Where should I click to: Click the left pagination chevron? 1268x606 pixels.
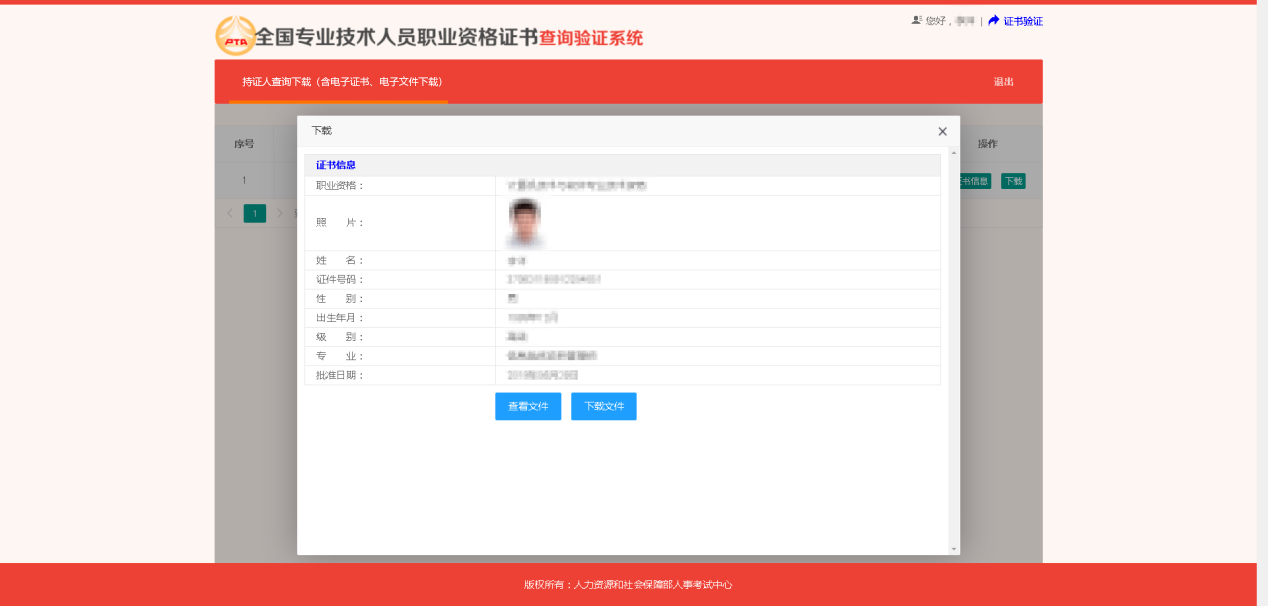point(228,213)
